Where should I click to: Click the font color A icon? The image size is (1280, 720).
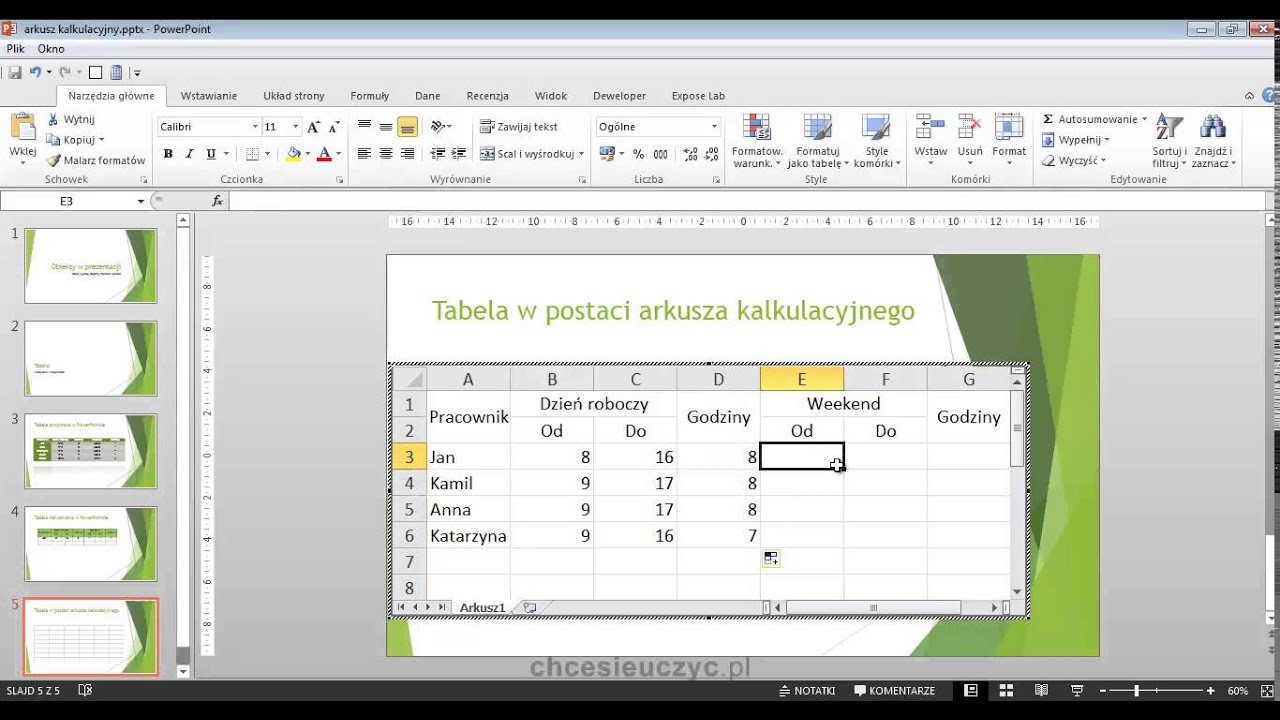pyautogui.click(x=325, y=154)
